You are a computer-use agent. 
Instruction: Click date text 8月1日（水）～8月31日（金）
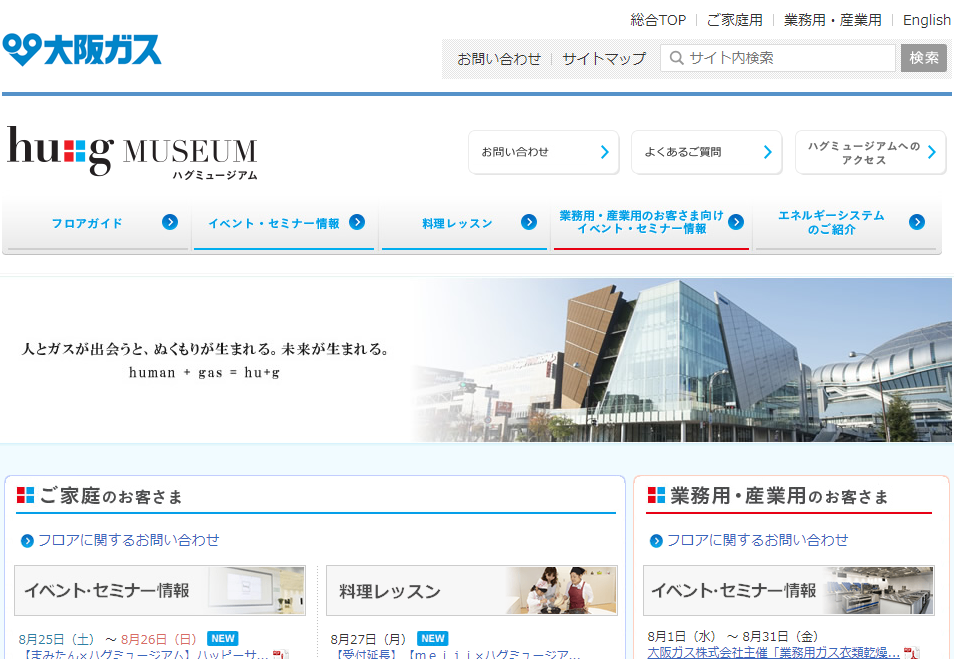point(733,636)
